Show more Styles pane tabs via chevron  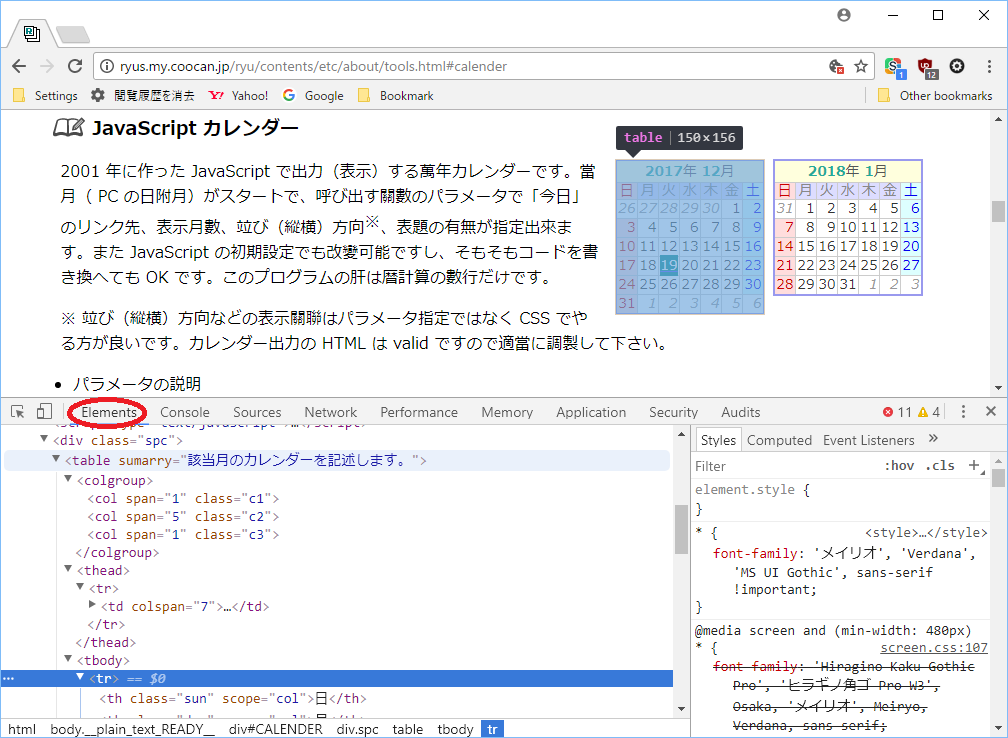click(x=933, y=439)
